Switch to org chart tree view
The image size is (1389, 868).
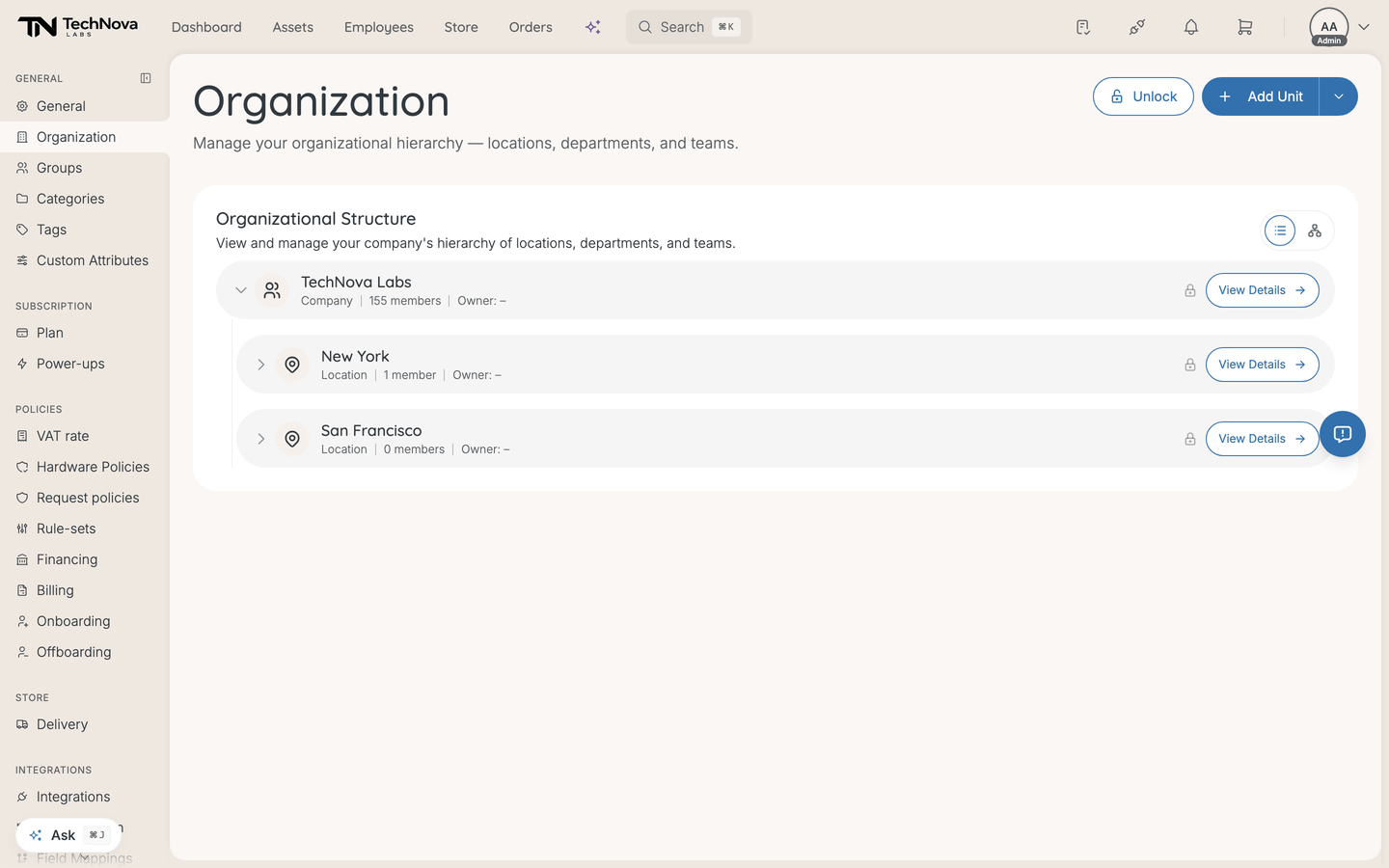coord(1315,231)
